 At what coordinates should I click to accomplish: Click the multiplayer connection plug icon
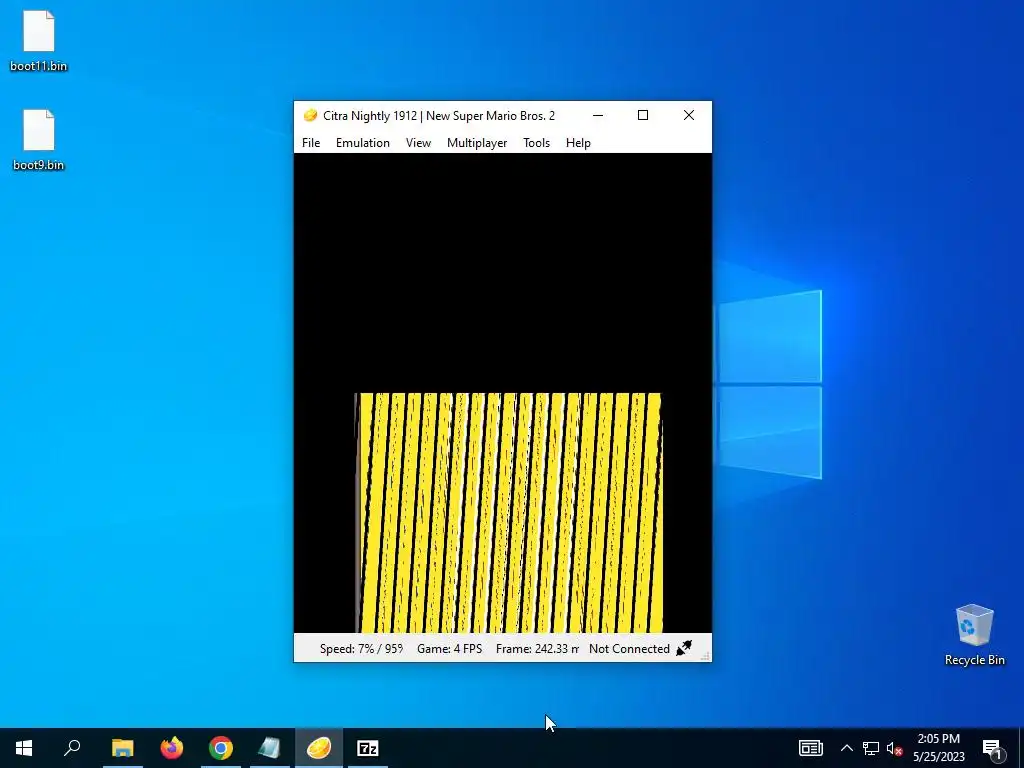684,648
